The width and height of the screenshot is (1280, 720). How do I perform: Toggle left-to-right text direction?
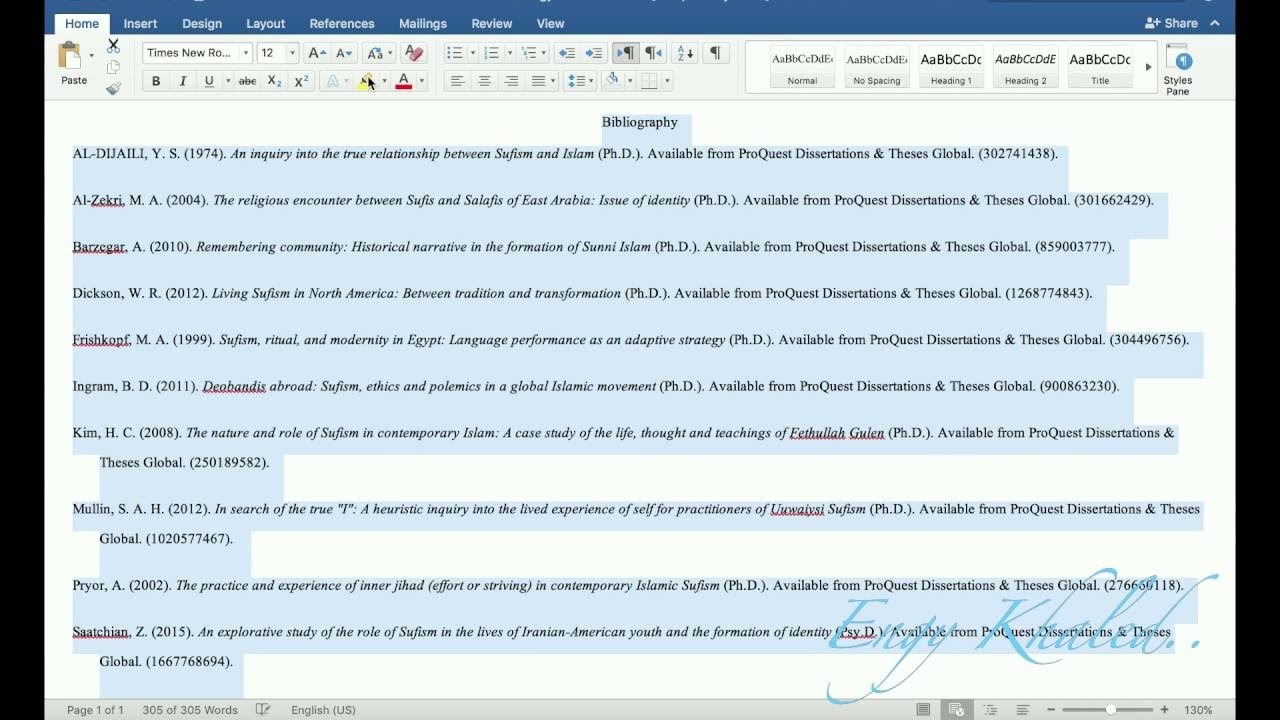pos(625,53)
